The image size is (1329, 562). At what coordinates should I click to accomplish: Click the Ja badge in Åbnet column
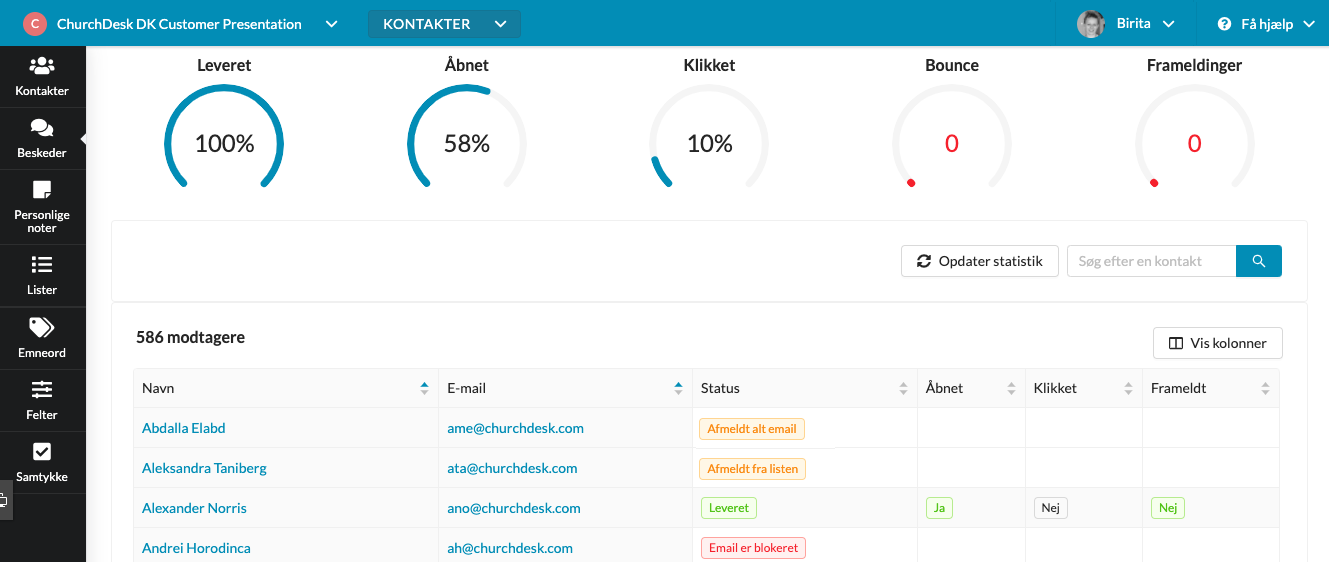(x=939, y=508)
